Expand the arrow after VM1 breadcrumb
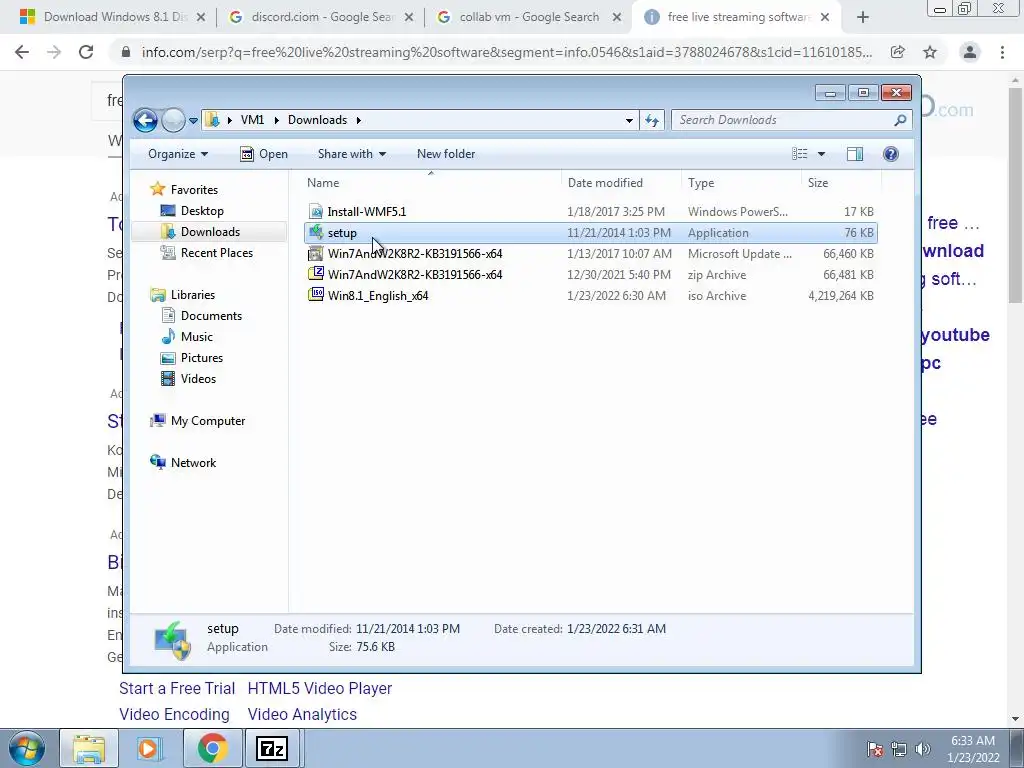1024x768 pixels. click(x=276, y=120)
